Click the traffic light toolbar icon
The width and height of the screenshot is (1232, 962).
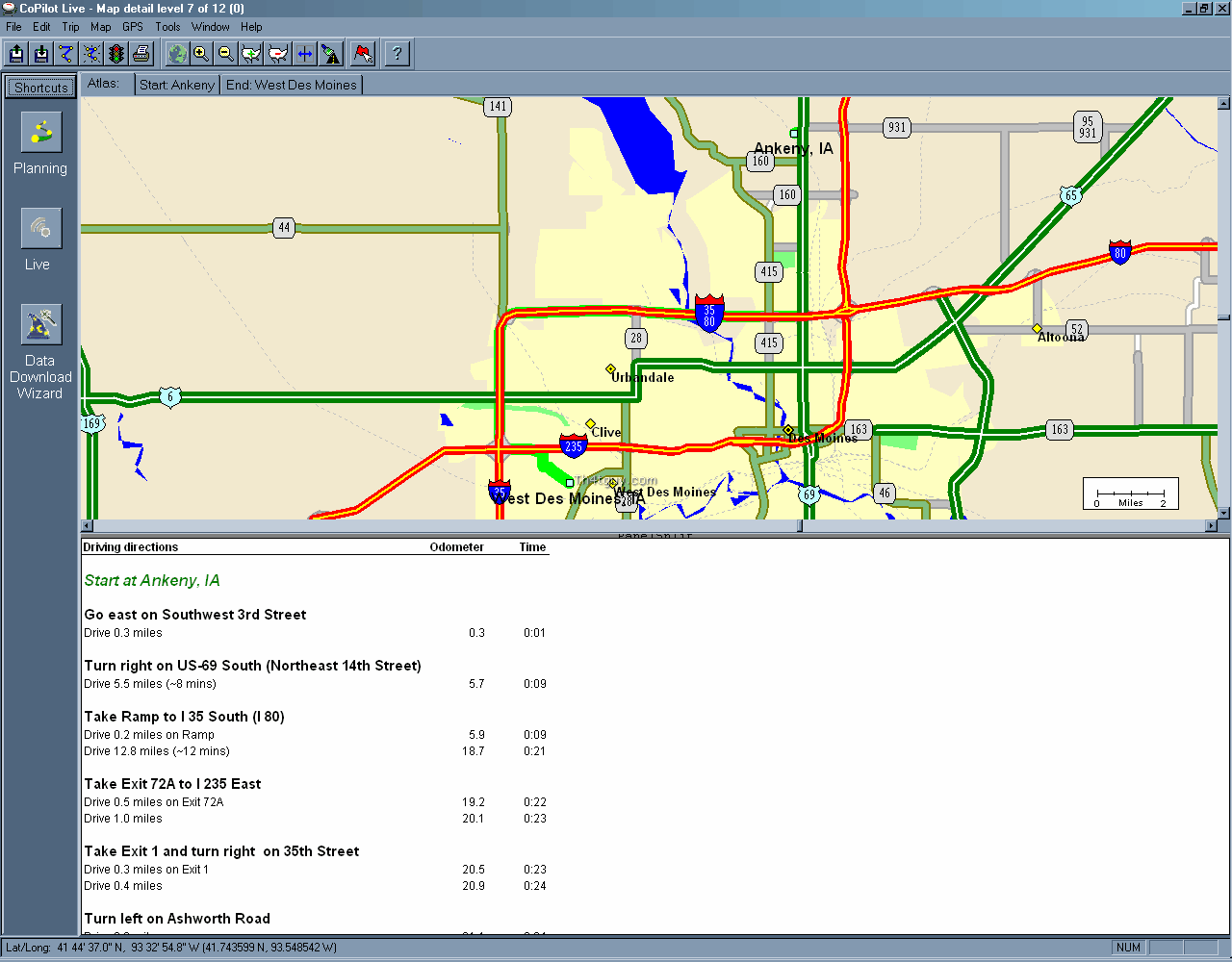[116, 54]
